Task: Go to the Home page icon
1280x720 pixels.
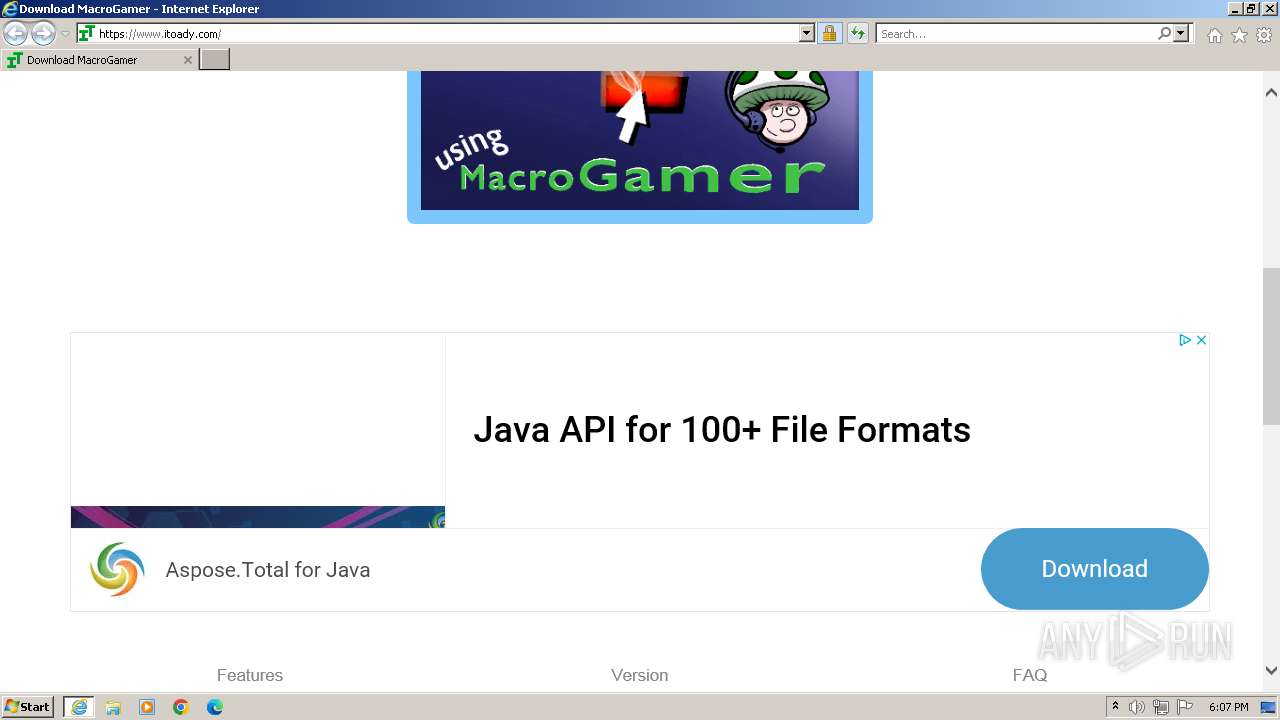Action: 1214,35
